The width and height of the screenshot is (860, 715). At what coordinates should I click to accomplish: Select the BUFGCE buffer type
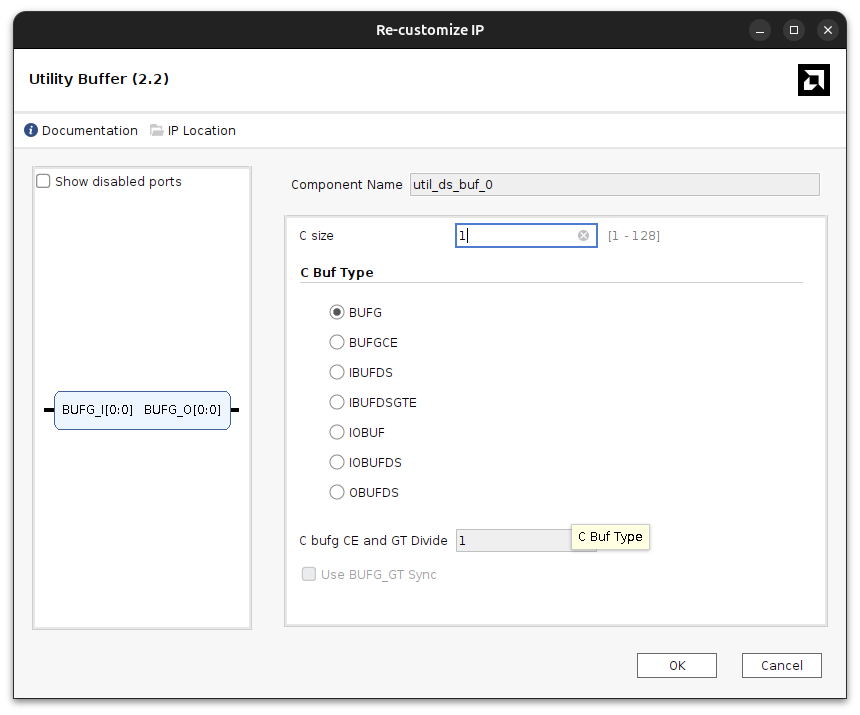point(337,342)
